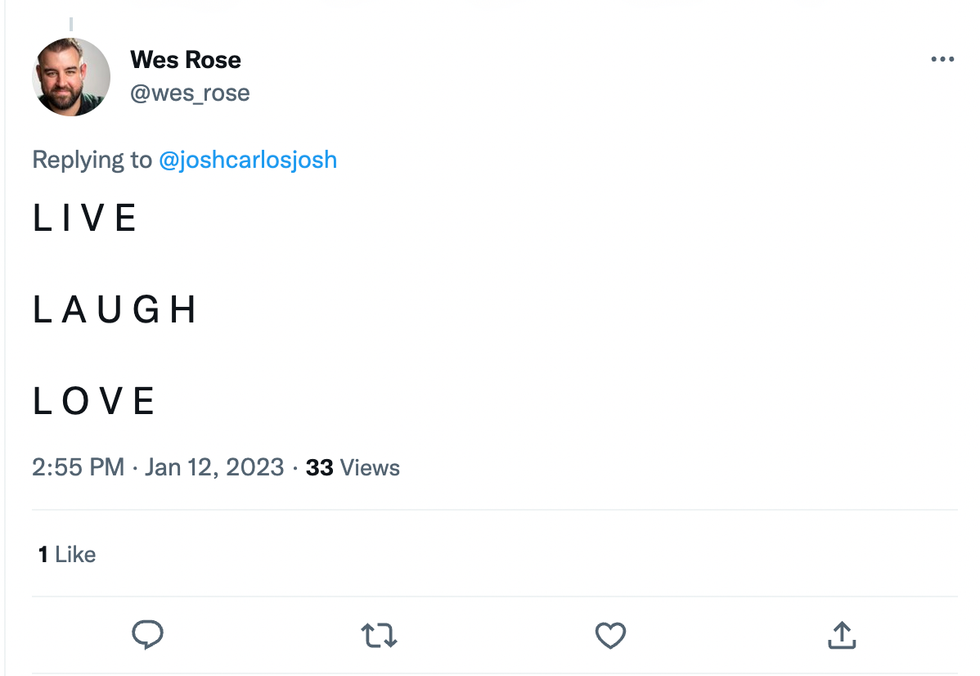Image resolution: width=980 pixels, height=676 pixels.
Task: Open the three-dot more options menu
Action: tap(942, 60)
